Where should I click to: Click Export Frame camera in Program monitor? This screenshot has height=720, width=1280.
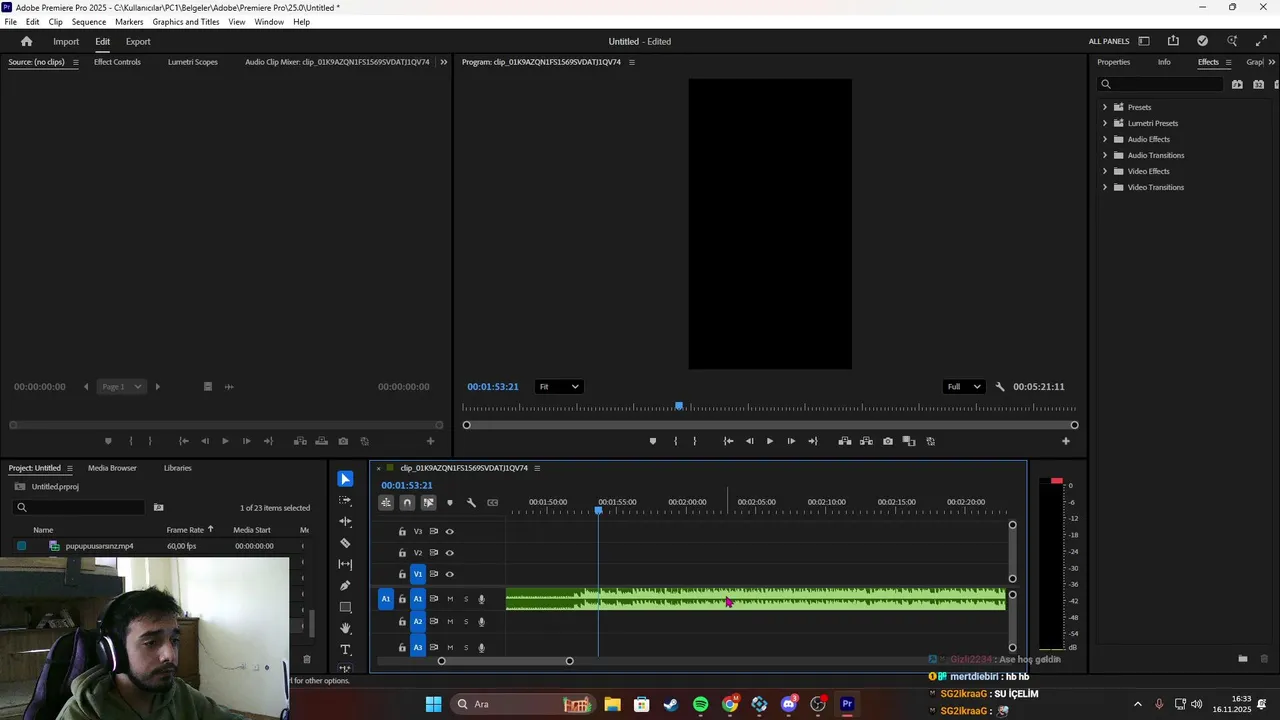(888, 441)
